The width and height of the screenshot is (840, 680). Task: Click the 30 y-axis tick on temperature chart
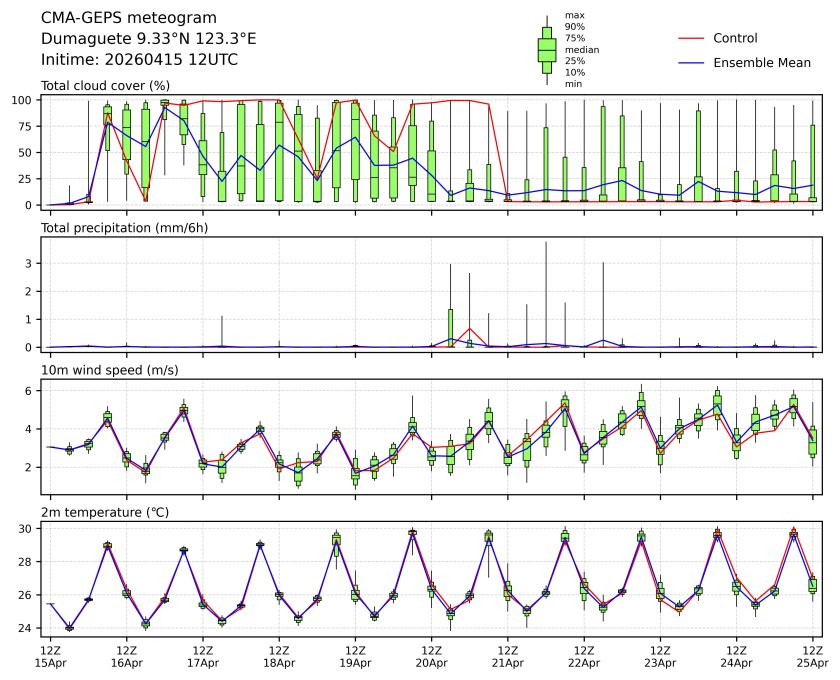click(29, 529)
